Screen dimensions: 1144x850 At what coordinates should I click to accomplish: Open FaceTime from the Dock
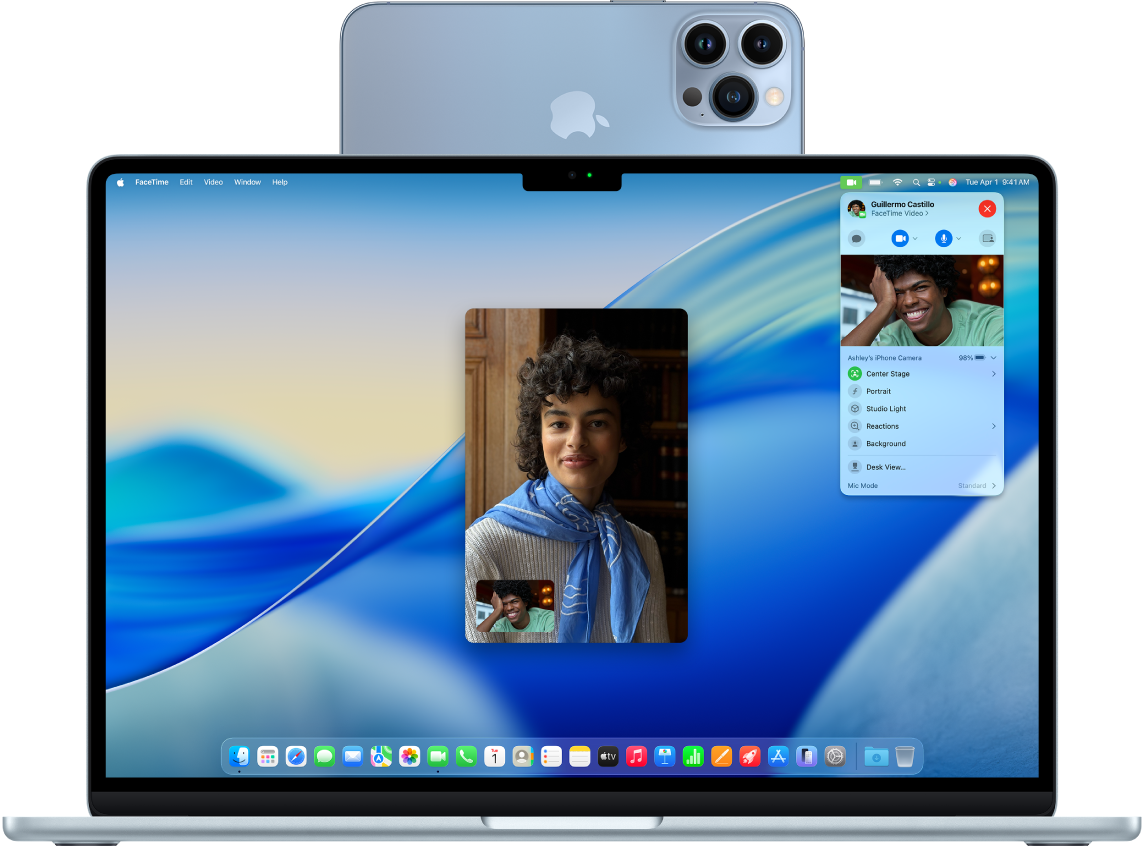click(437, 756)
